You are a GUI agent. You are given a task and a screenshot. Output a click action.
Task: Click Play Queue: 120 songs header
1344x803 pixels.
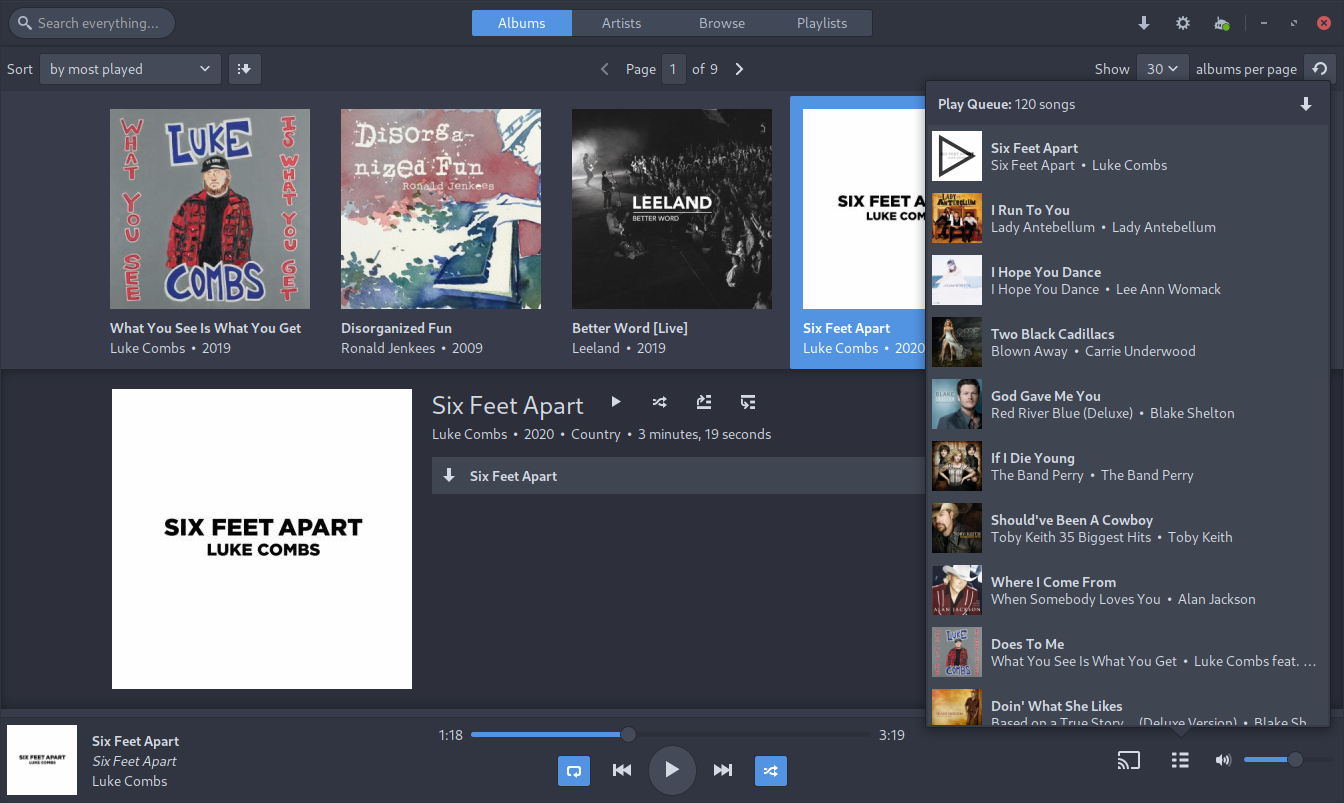[x=1006, y=104]
